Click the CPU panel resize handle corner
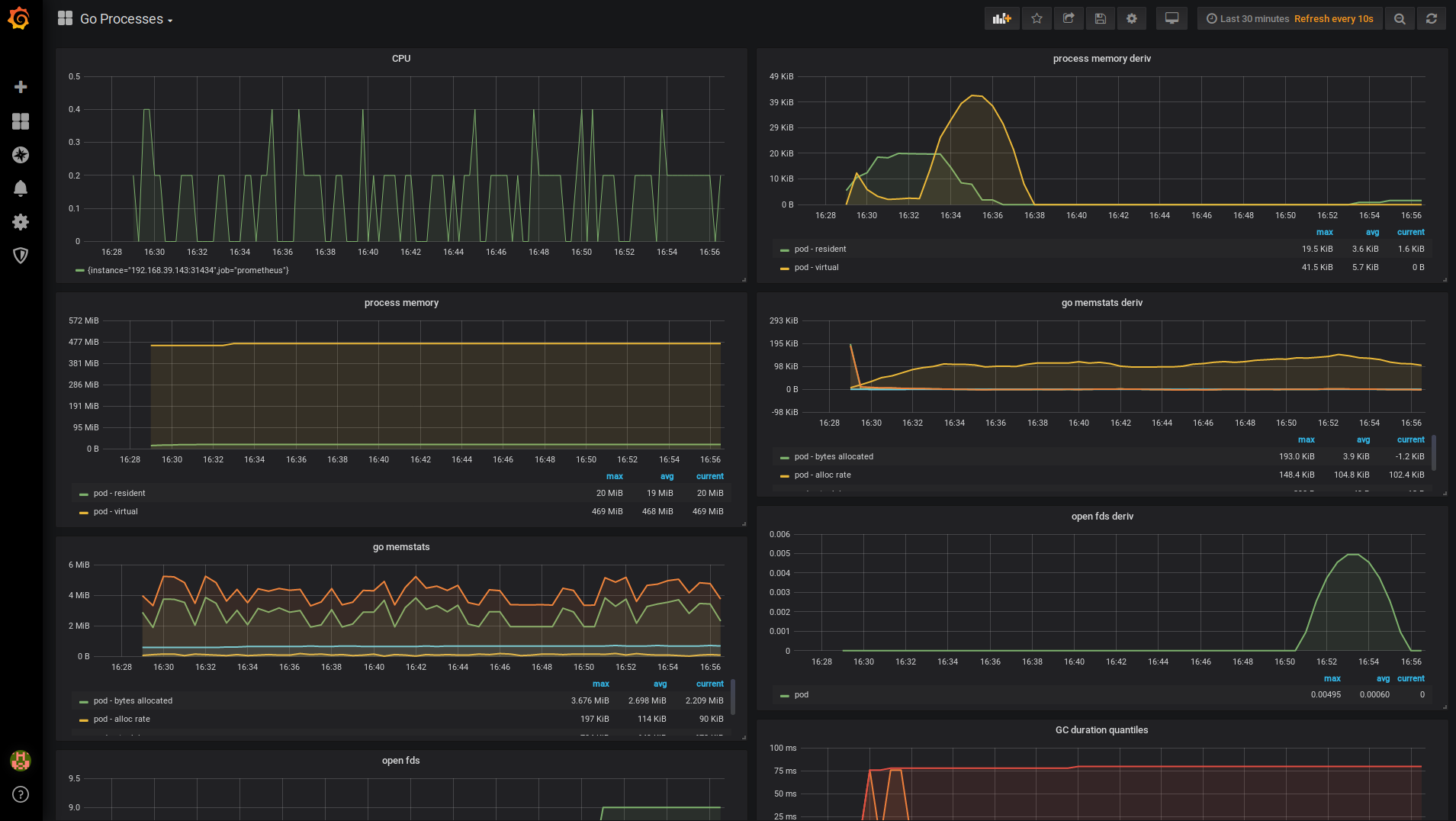The width and height of the screenshot is (1456, 821). [744, 279]
